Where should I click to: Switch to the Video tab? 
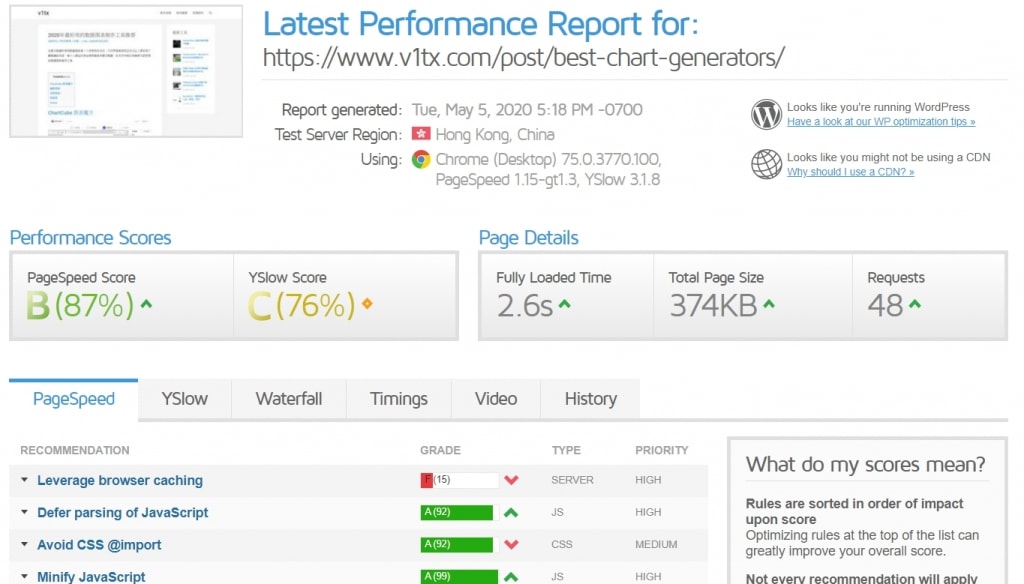coord(496,399)
